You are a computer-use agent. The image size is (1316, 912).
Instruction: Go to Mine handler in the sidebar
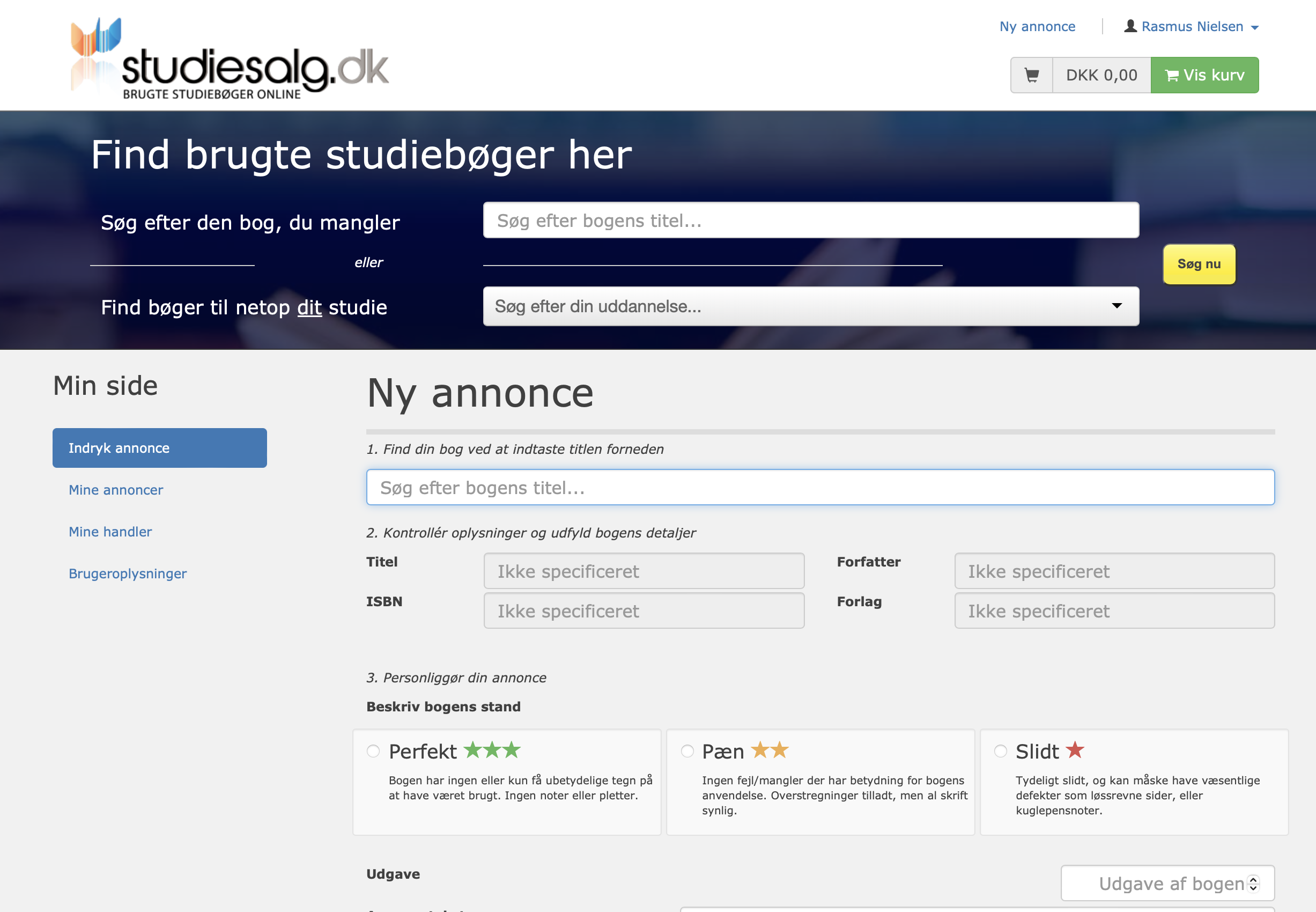point(110,532)
